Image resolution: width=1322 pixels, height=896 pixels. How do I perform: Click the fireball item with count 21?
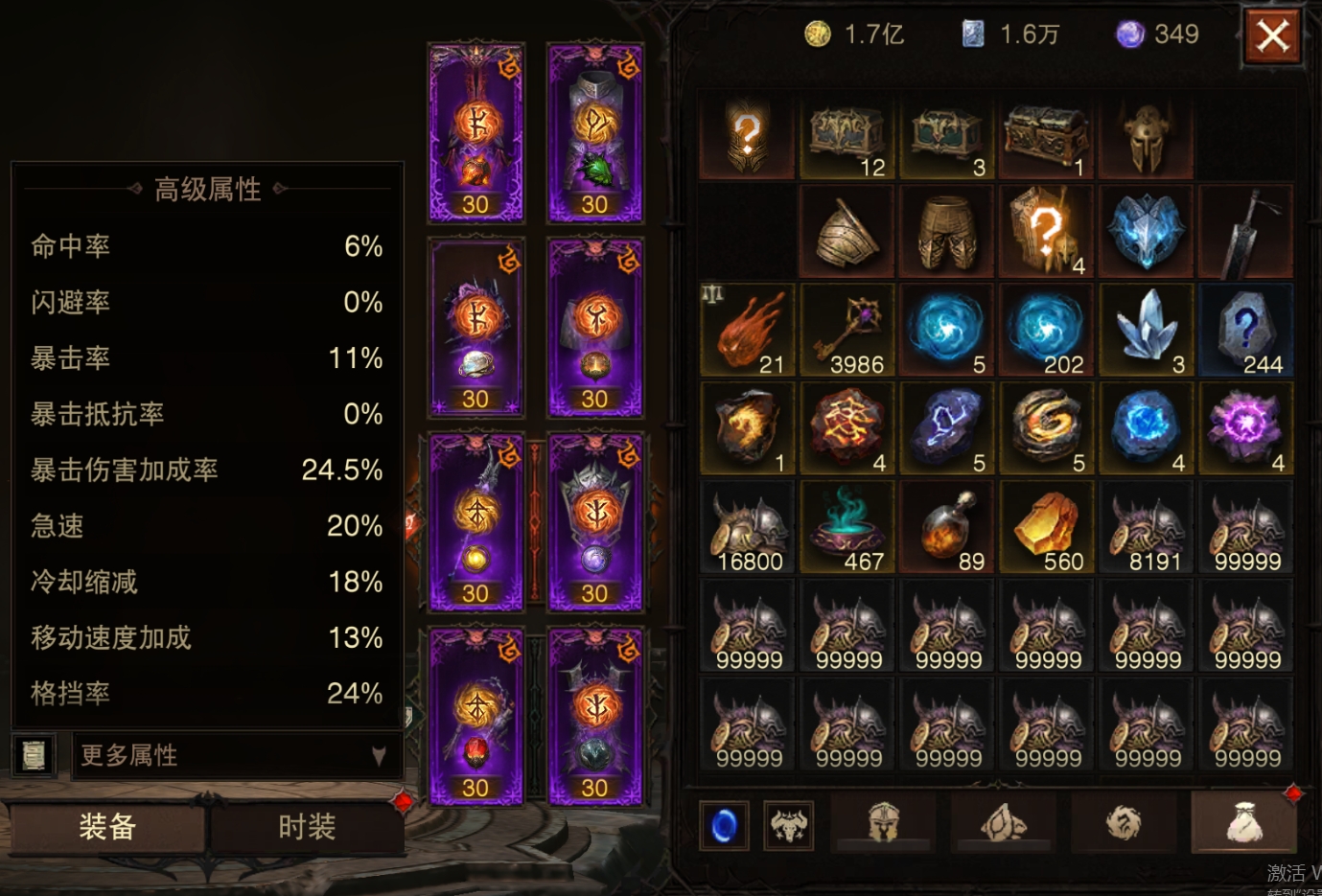(x=747, y=330)
